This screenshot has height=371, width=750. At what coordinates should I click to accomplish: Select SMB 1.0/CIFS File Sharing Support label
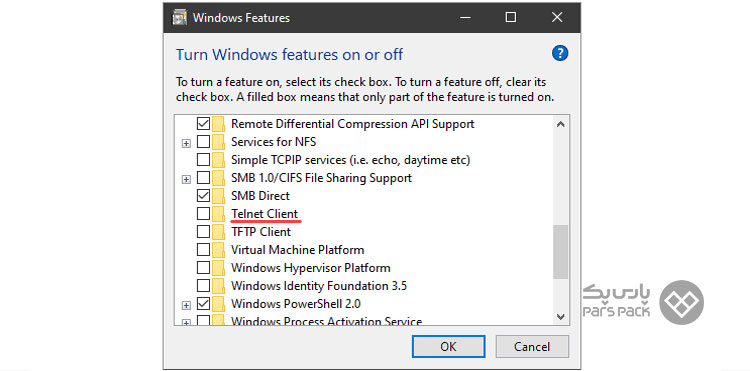tap(321, 178)
